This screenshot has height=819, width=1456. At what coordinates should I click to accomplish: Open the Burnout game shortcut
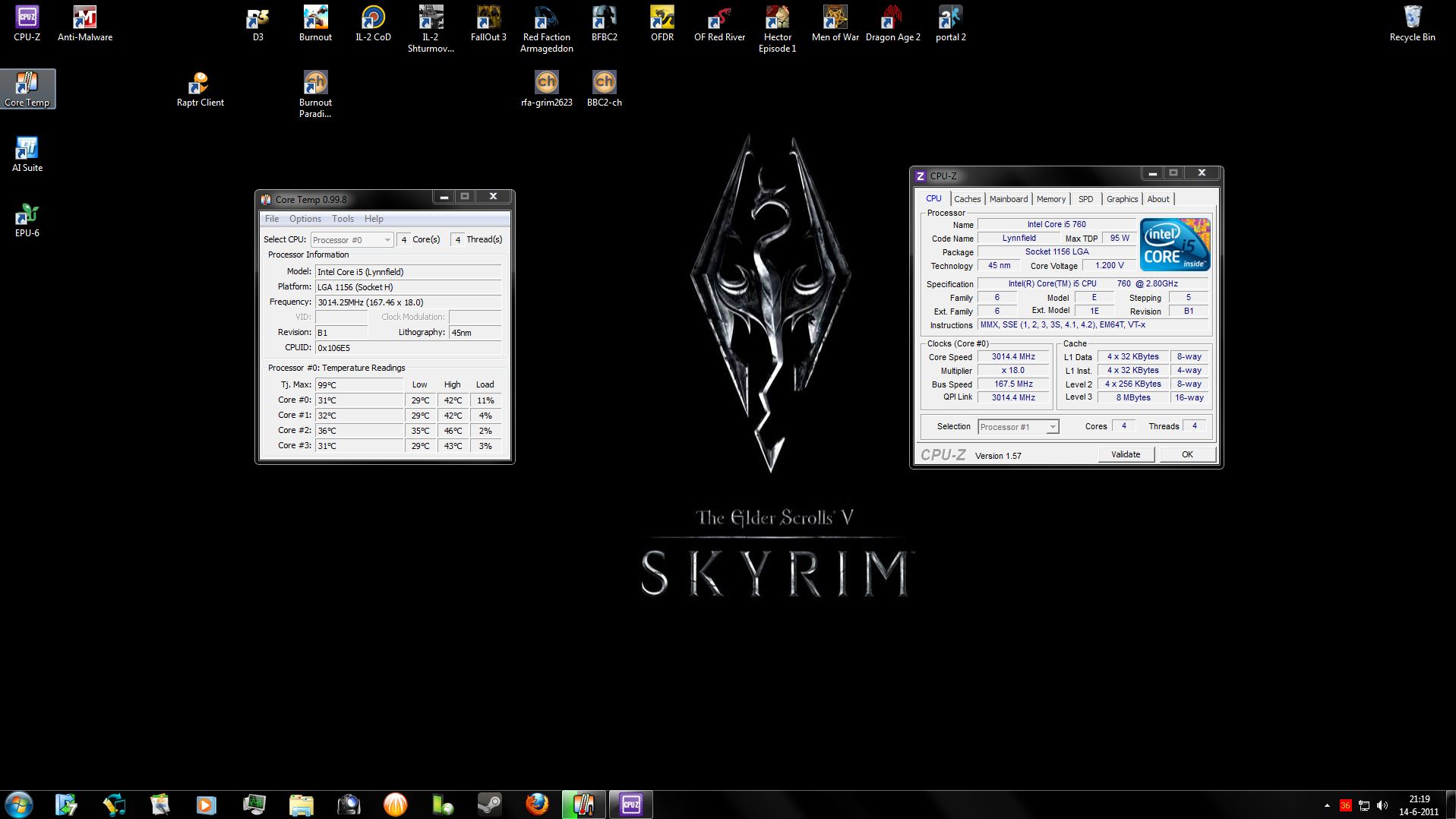(x=315, y=24)
